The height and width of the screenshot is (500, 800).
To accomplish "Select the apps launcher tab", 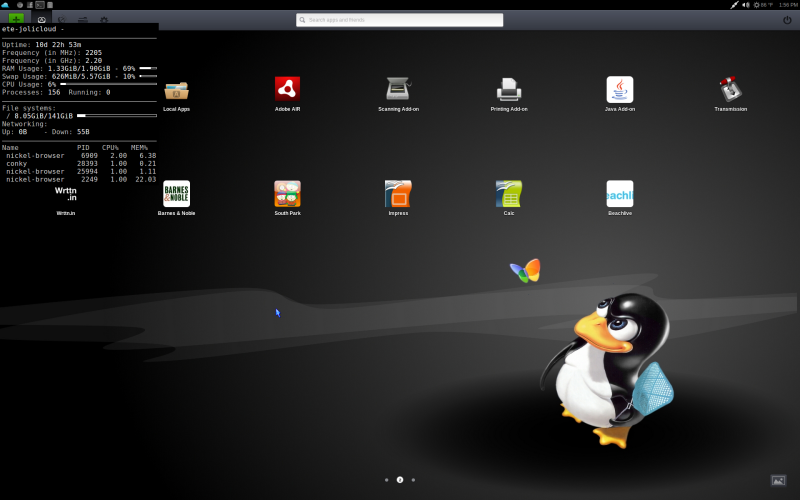I will coord(42,19).
